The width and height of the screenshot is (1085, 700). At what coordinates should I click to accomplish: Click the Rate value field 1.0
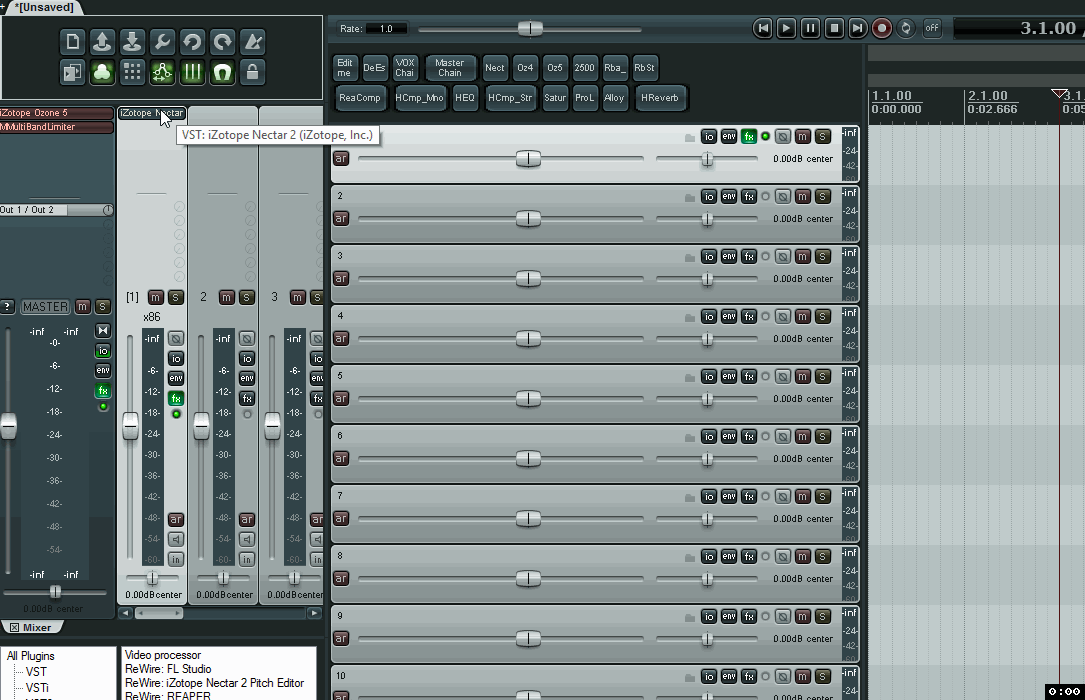tap(386, 28)
